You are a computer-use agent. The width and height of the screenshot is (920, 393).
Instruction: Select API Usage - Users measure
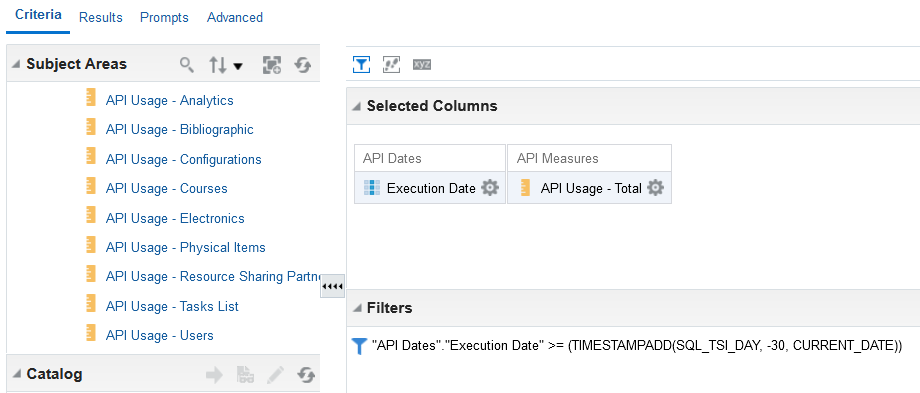pos(160,336)
